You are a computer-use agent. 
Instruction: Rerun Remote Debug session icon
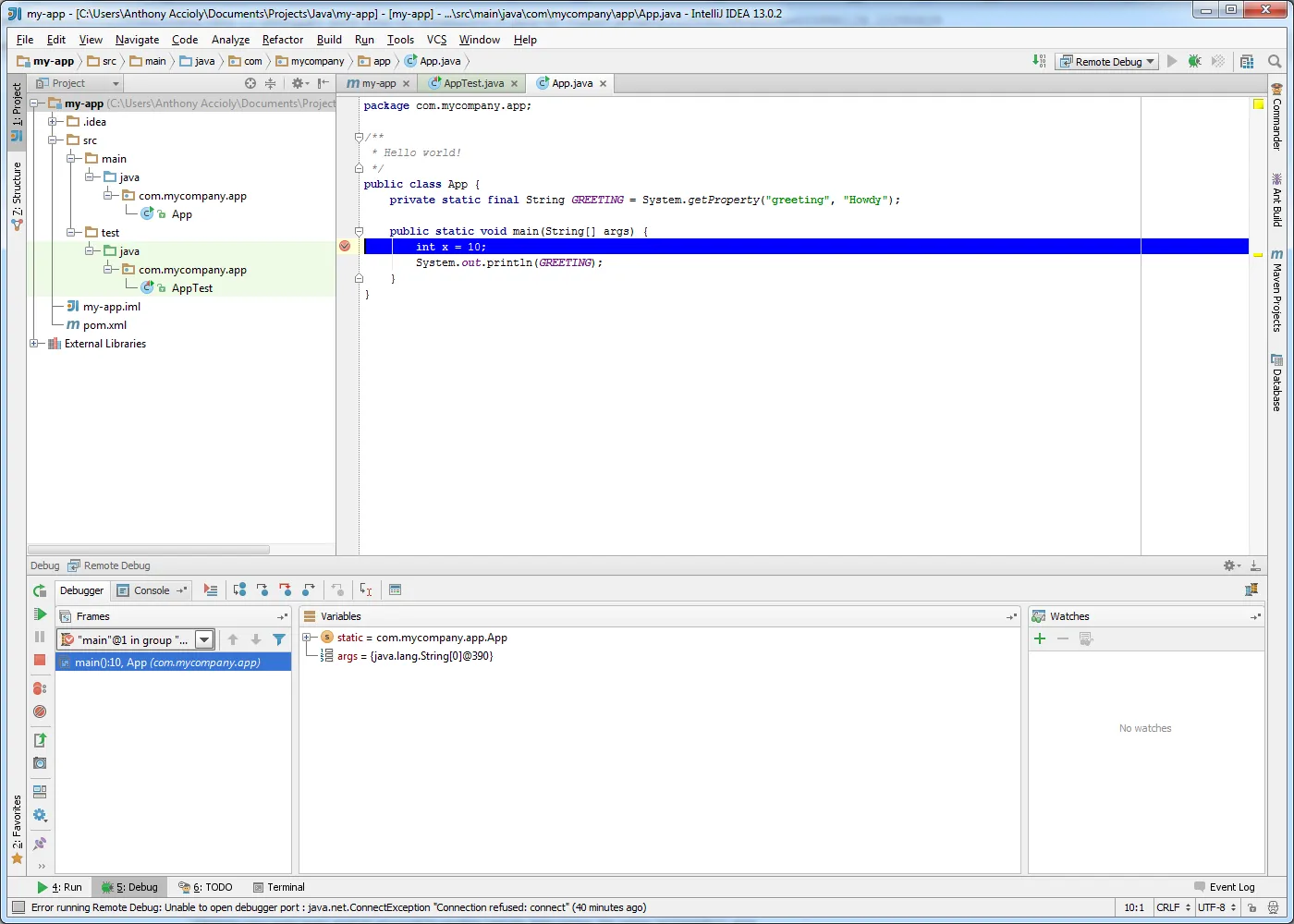click(x=40, y=590)
